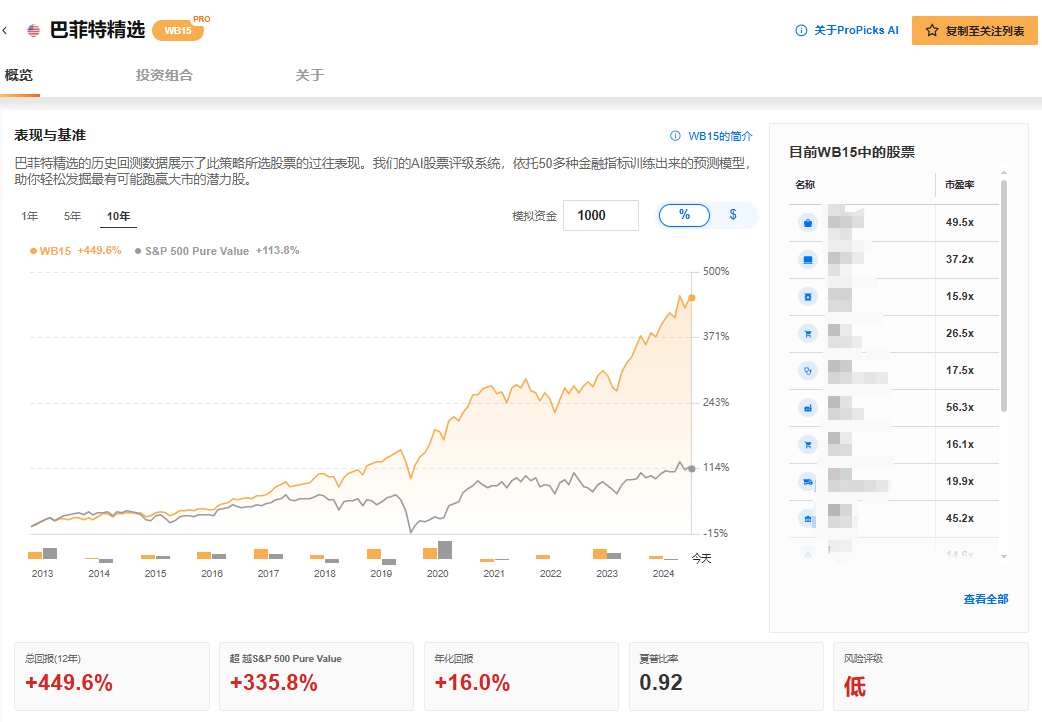Click the 查看全部 link

985,599
